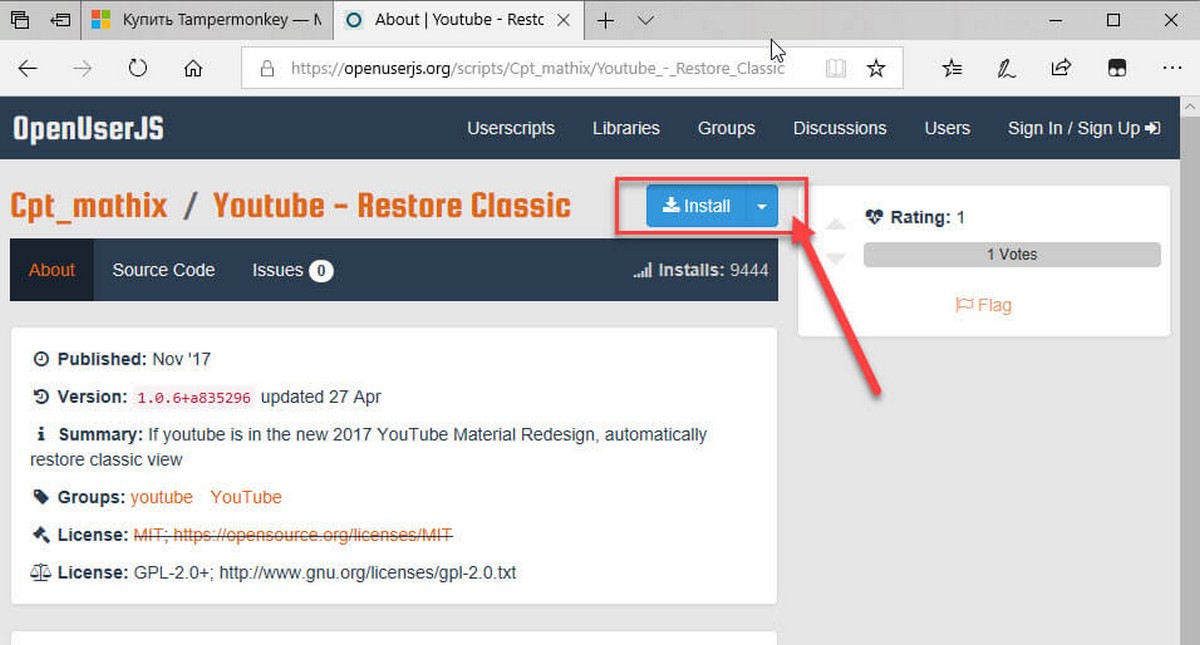Open the Libraries nav item
The image size is (1200, 645).
(x=626, y=128)
